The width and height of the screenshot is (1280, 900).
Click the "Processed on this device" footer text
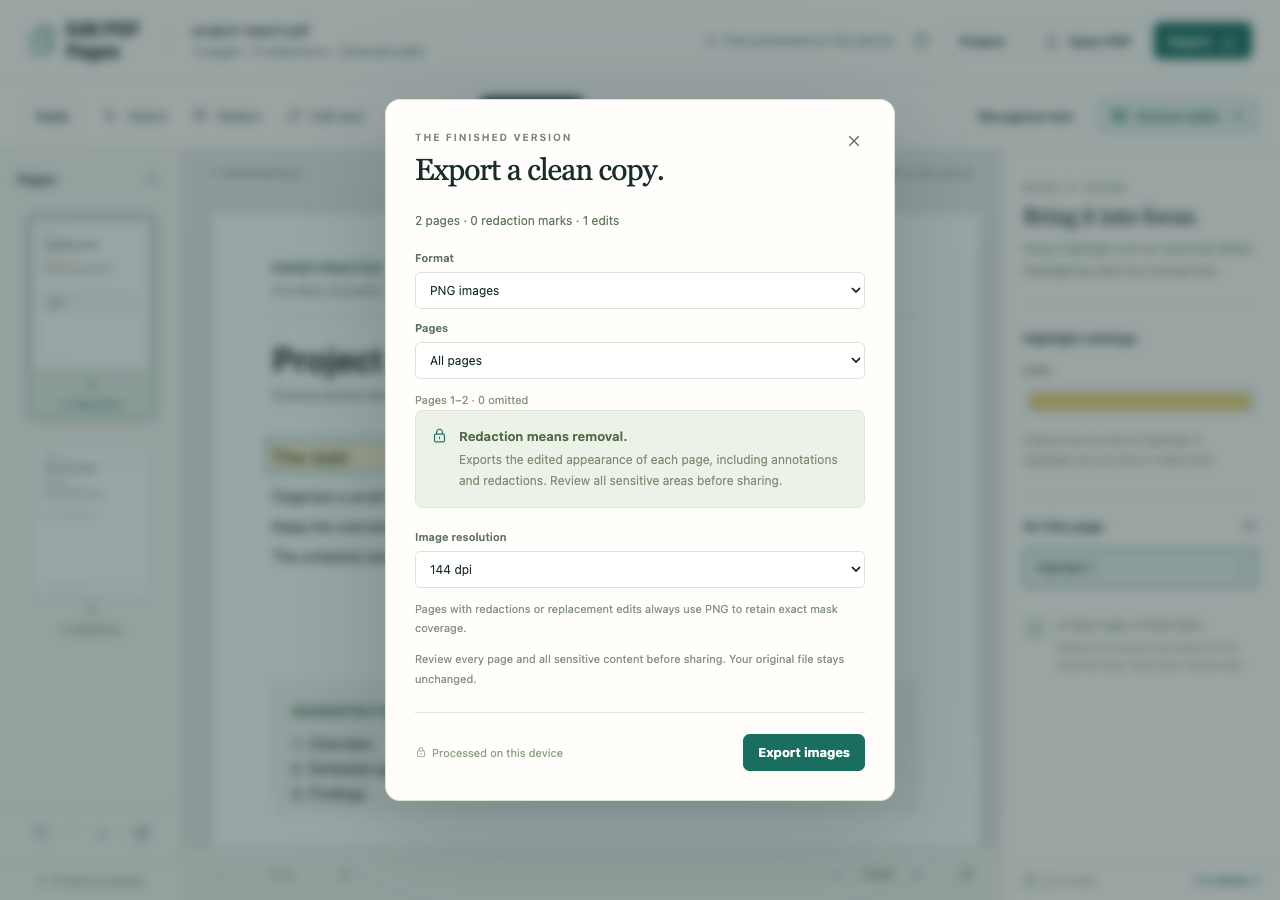pyautogui.click(x=497, y=753)
